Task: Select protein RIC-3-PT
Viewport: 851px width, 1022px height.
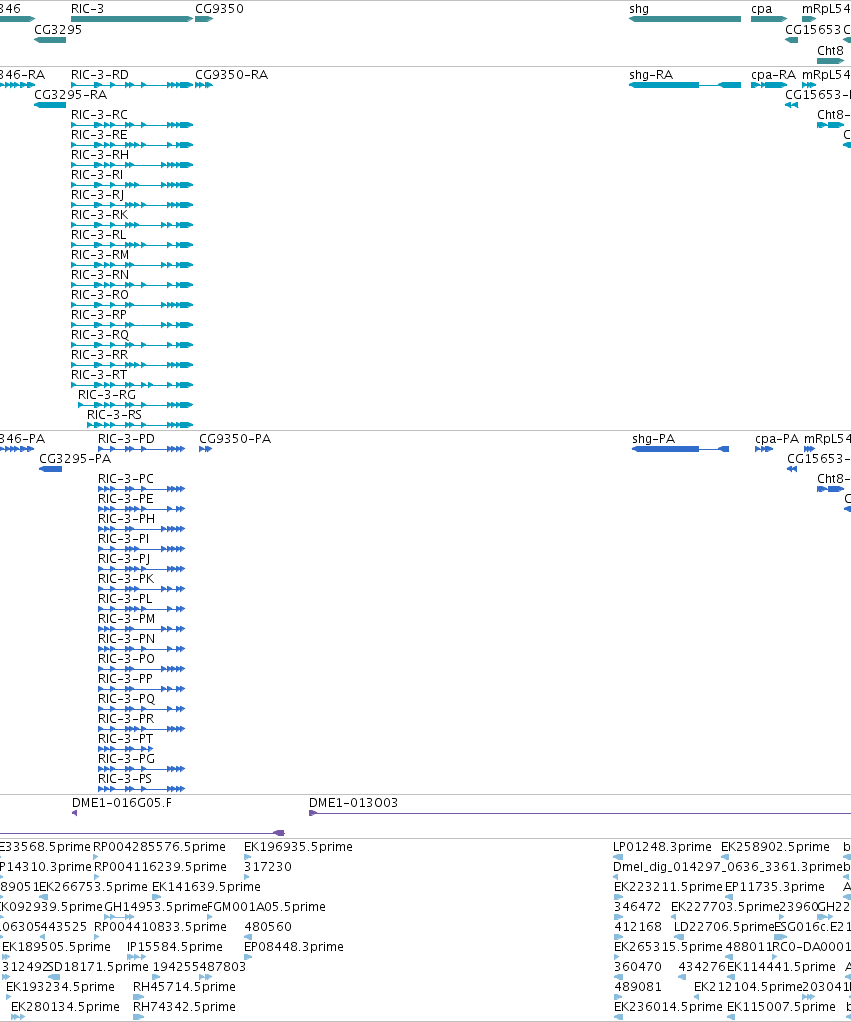Action: point(126,738)
